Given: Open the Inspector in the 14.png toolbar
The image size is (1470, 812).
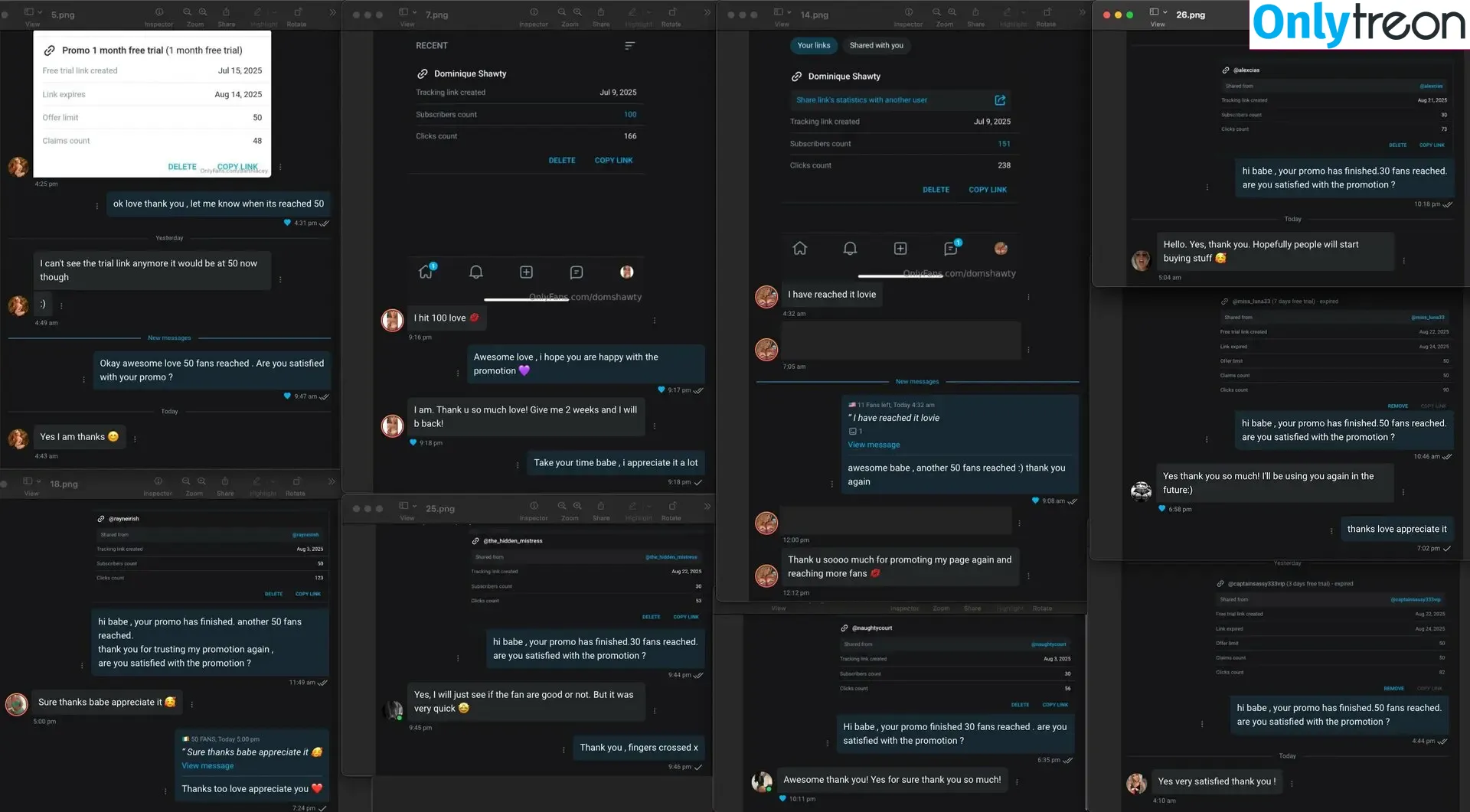Looking at the screenshot, I should click(x=908, y=12).
